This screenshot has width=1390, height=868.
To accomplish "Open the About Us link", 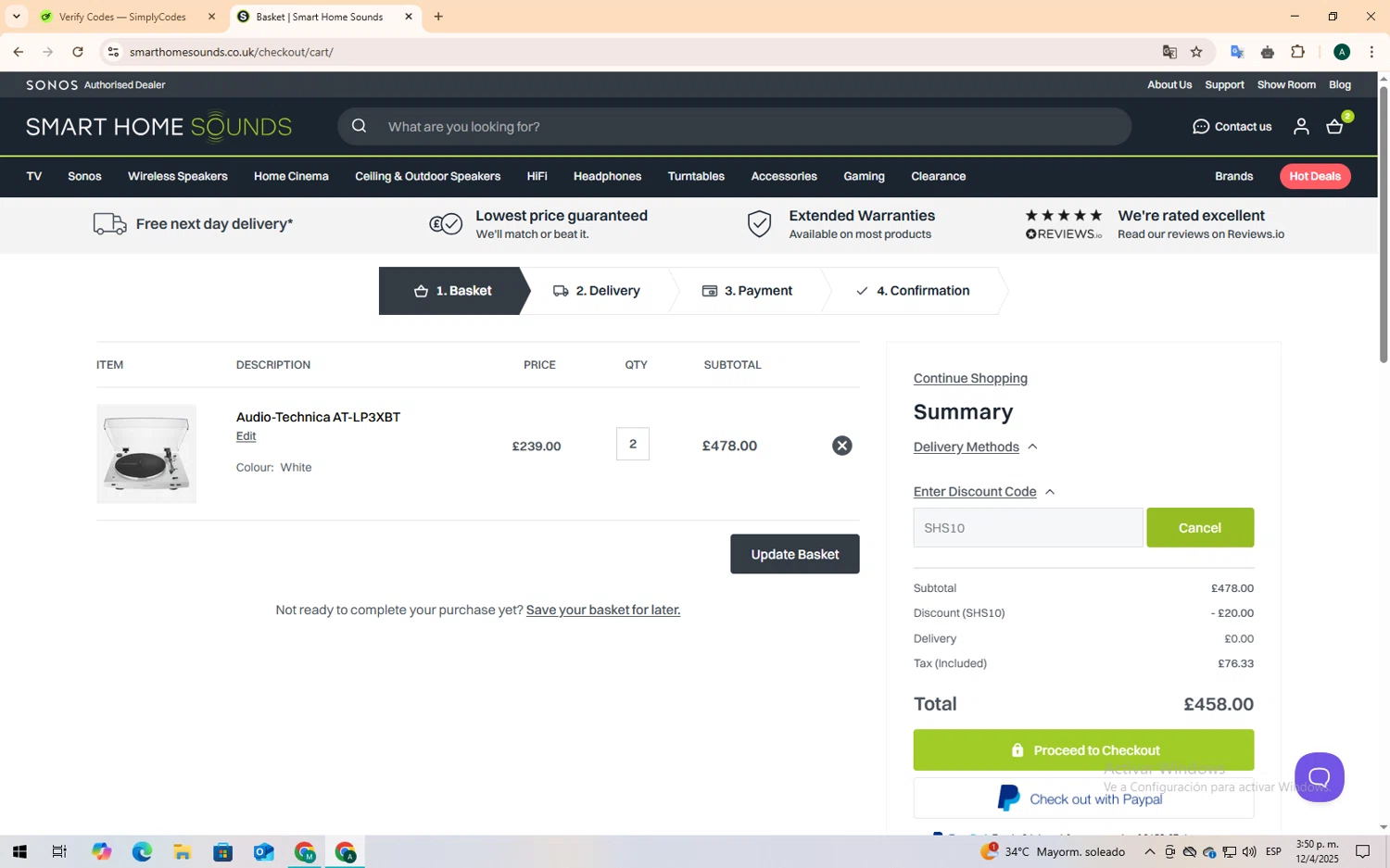I will (x=1169, y=84).
